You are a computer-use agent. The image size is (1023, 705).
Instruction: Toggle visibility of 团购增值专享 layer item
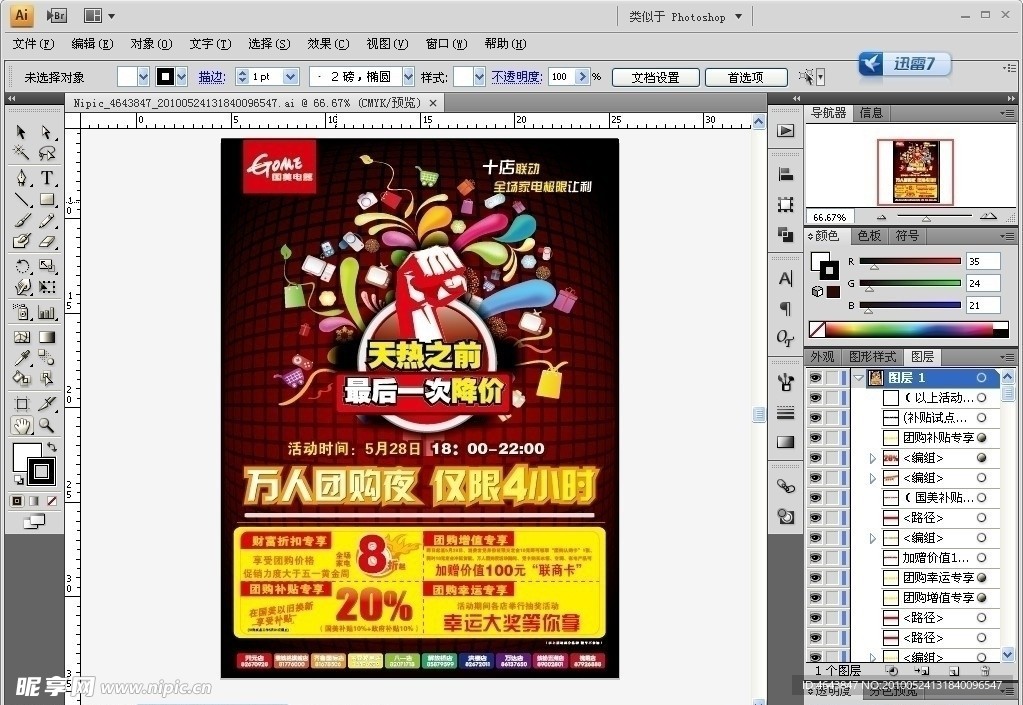click(x=816, y=597)
